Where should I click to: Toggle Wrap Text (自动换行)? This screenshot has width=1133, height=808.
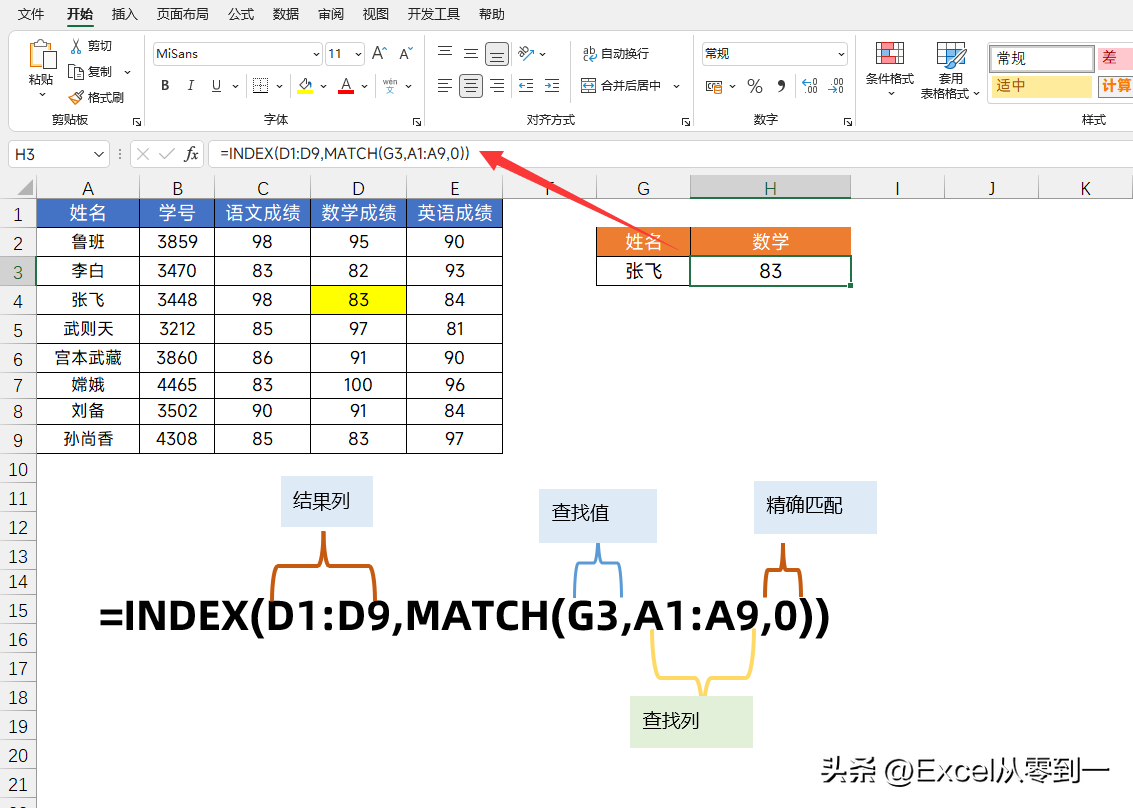616,53
